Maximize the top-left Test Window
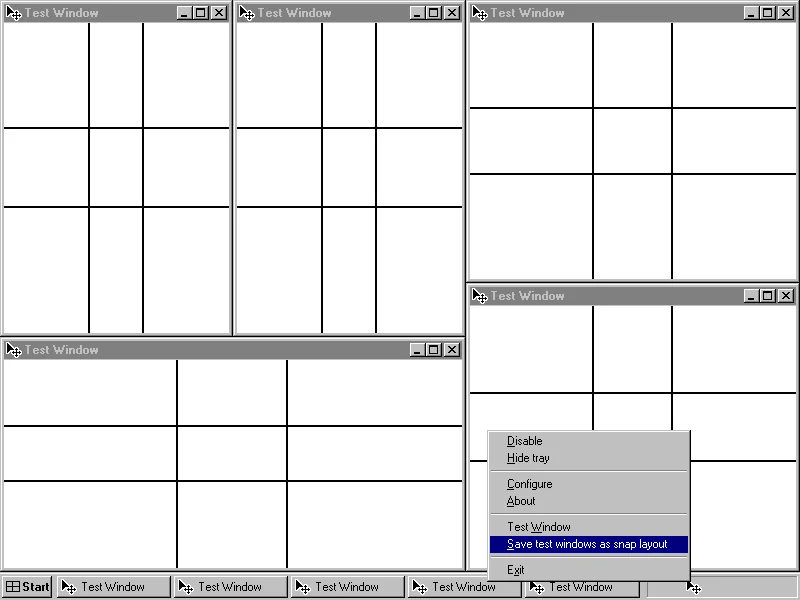Image resolution: width=800 pixels, height=600 pixels. click(x=201, y=13)
